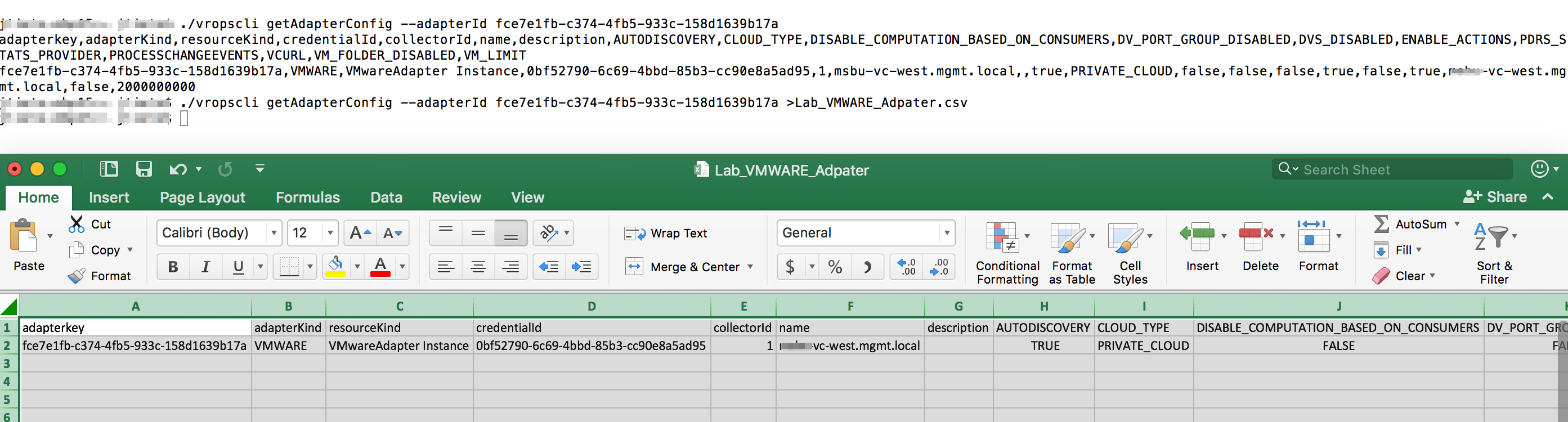Apply red font color swatch
The image size is (1568, 422).
click(x=380, y=267)
